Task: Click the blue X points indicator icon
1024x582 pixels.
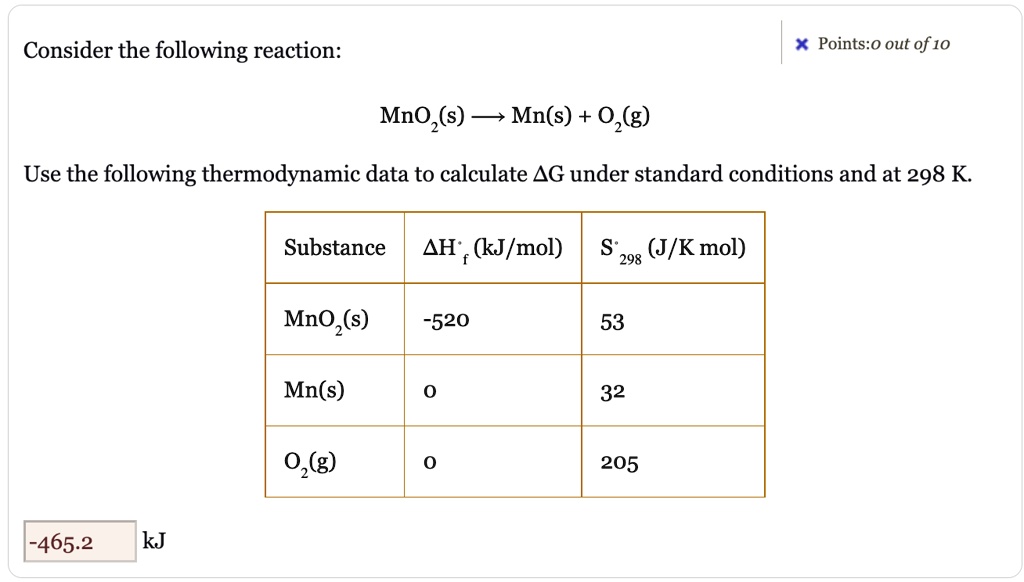Action: (x=801, y=44)
